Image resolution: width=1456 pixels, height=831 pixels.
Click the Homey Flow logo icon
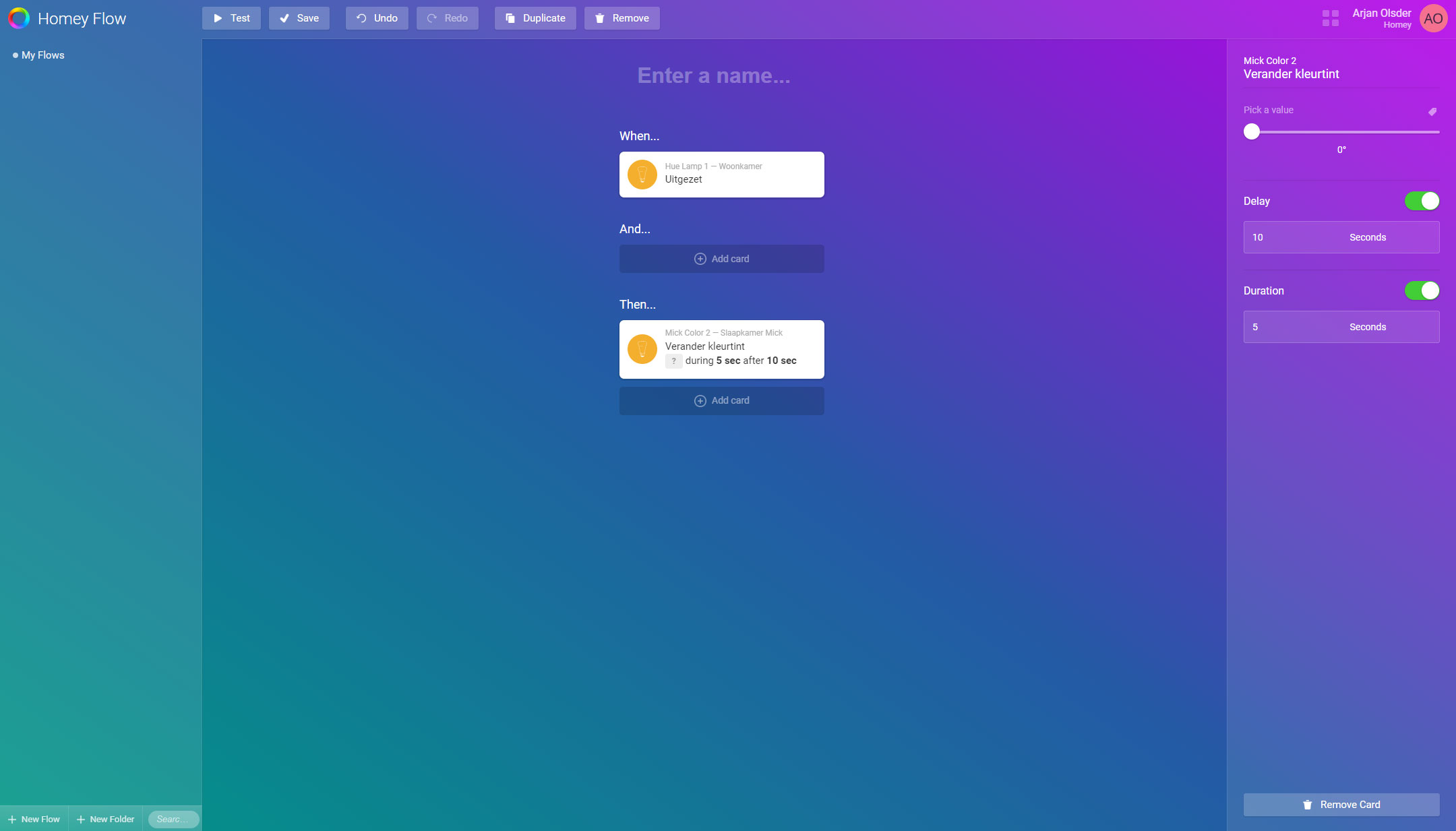pos(18,18)
